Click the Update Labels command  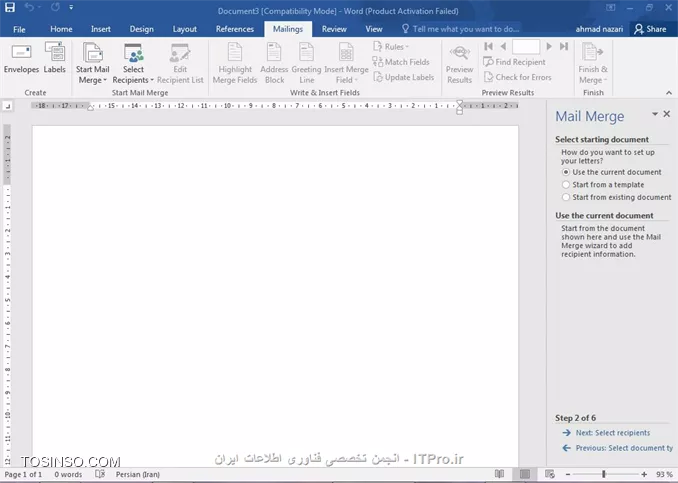click(403, 77)
